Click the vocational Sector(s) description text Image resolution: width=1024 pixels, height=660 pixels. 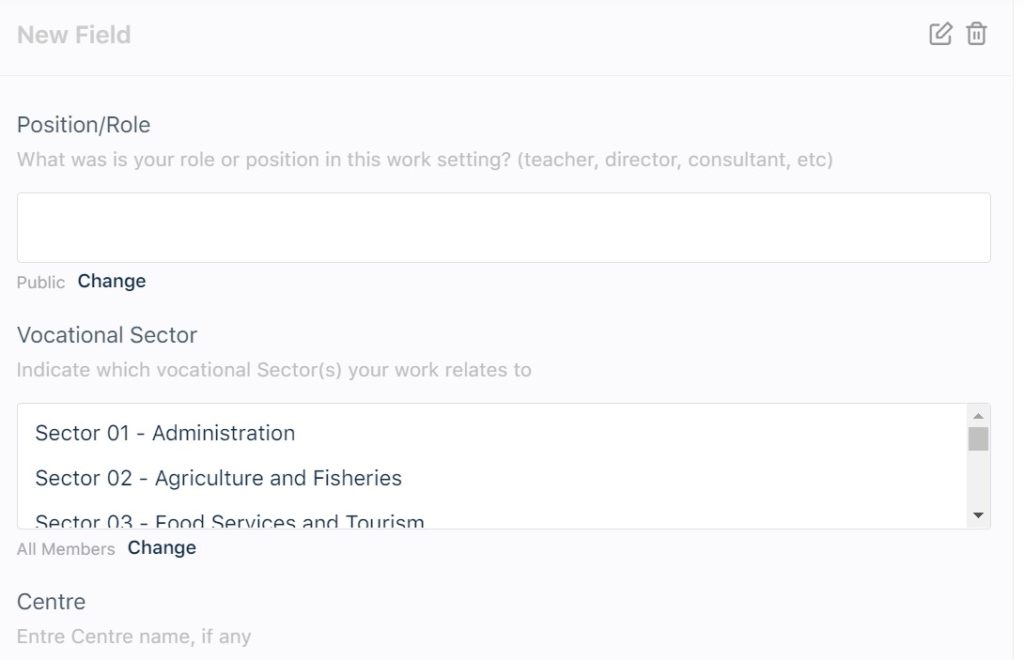tap(274, 370)
